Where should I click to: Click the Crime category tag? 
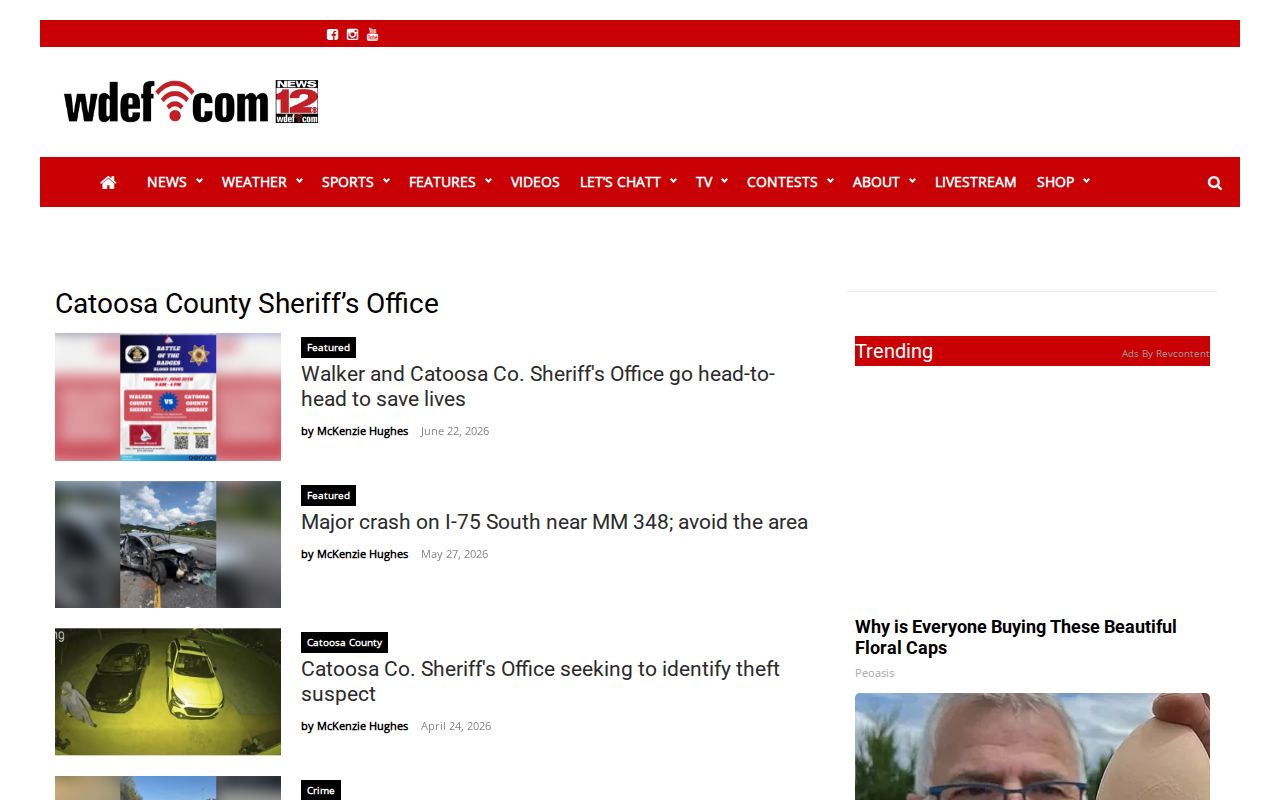pos(321,790)
